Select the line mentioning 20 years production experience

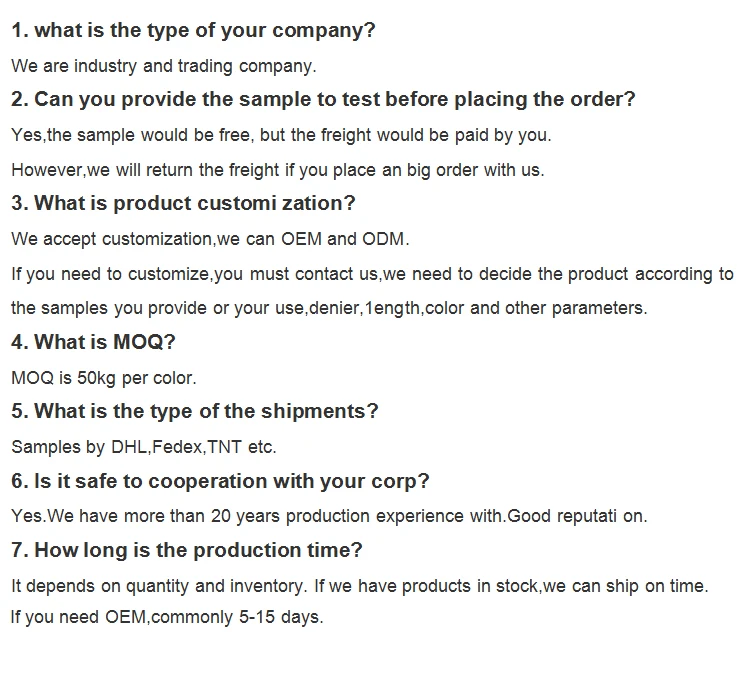tap(329, 516)
